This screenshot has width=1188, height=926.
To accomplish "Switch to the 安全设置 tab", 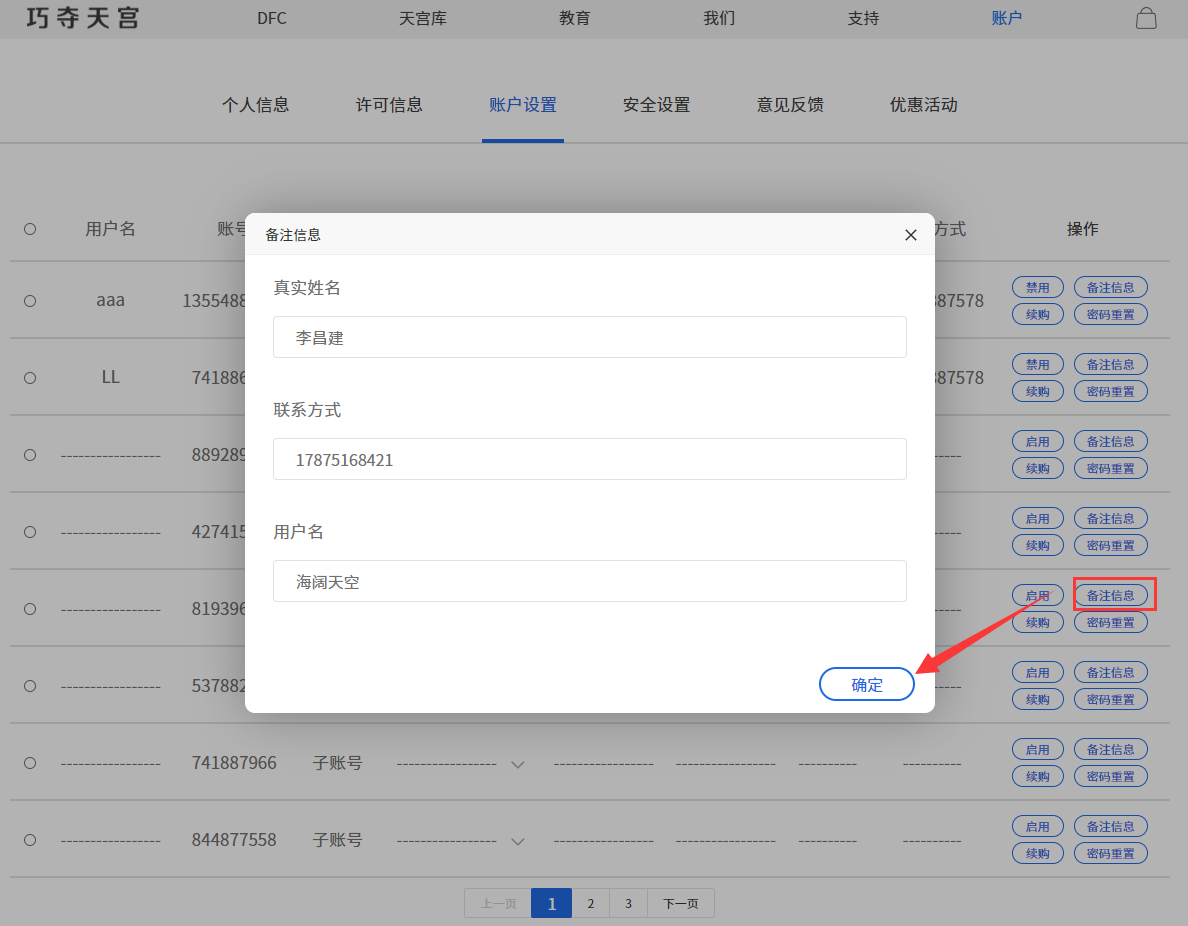I will 656,105.
